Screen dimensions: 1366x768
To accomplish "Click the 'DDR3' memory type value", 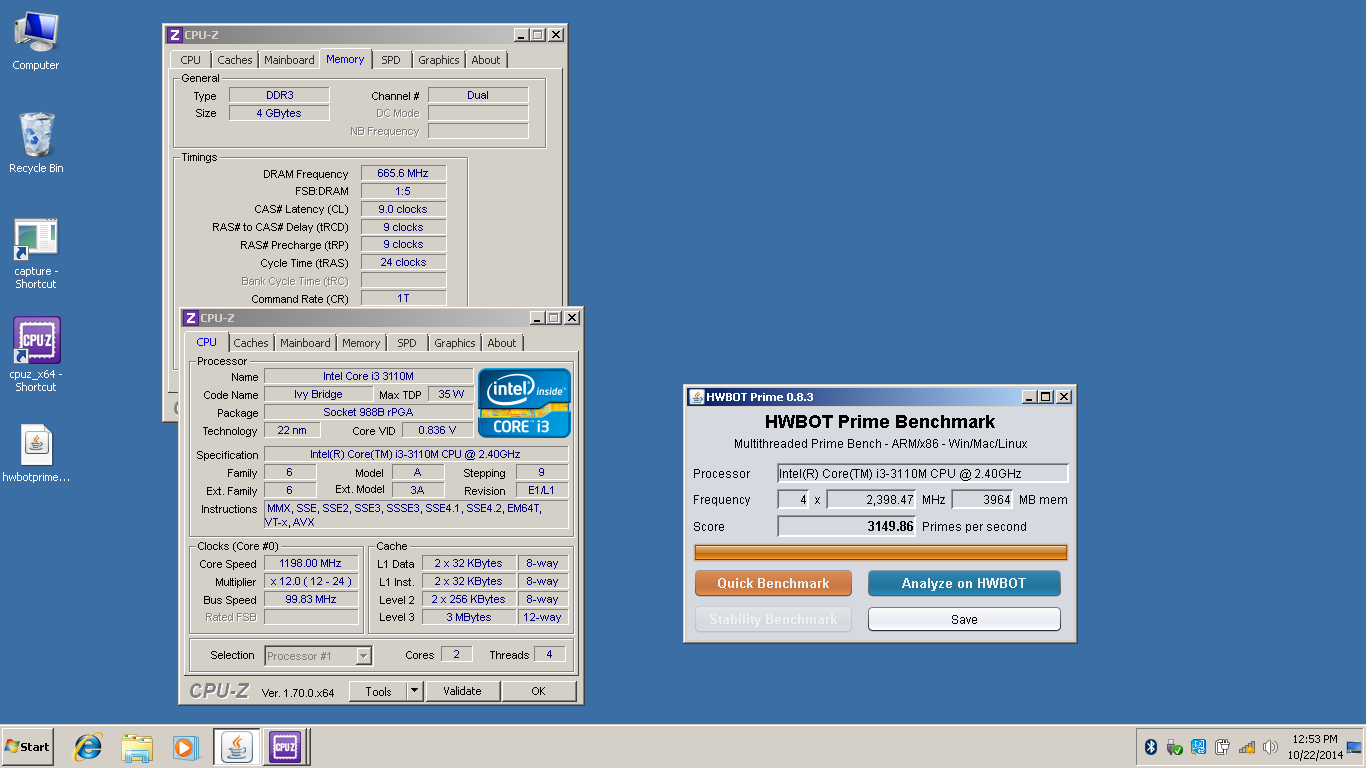I will 279,95.
